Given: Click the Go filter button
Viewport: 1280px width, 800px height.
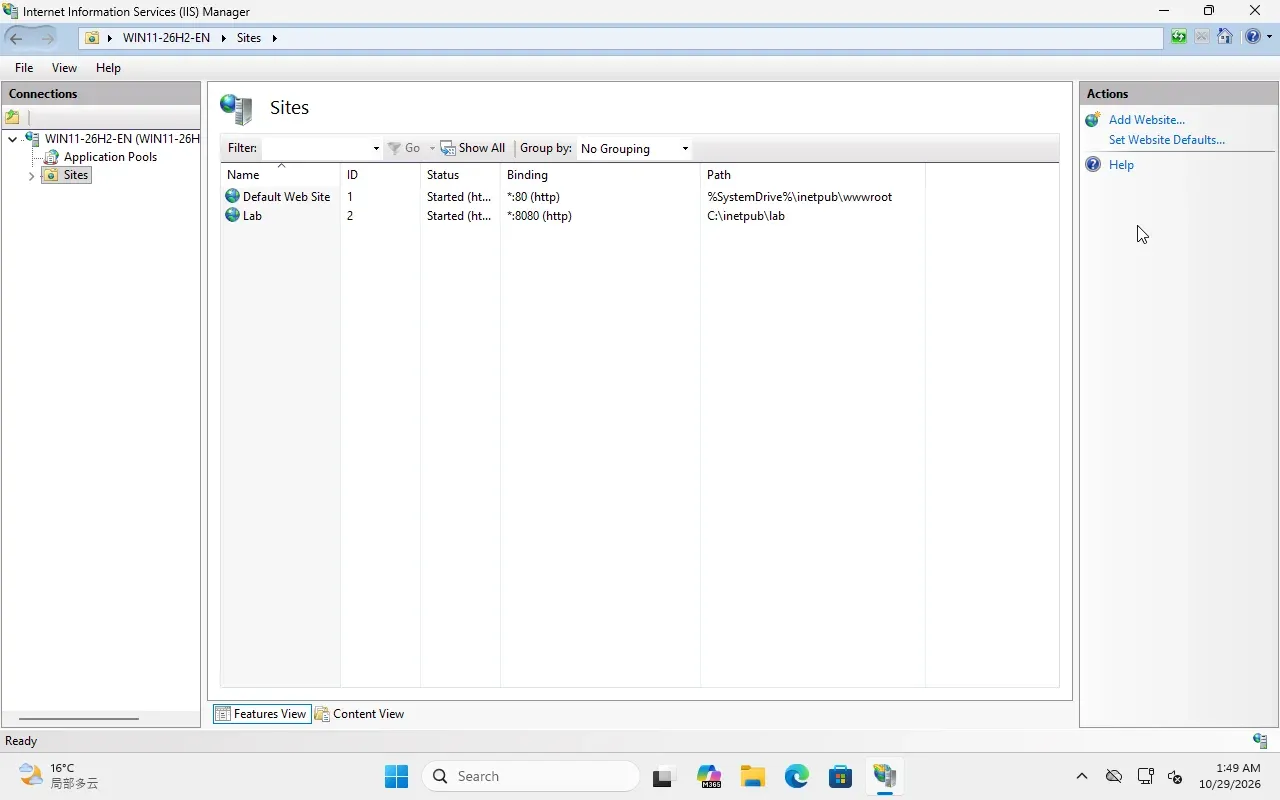Looking at the screenshot, I should coord(404,148).
